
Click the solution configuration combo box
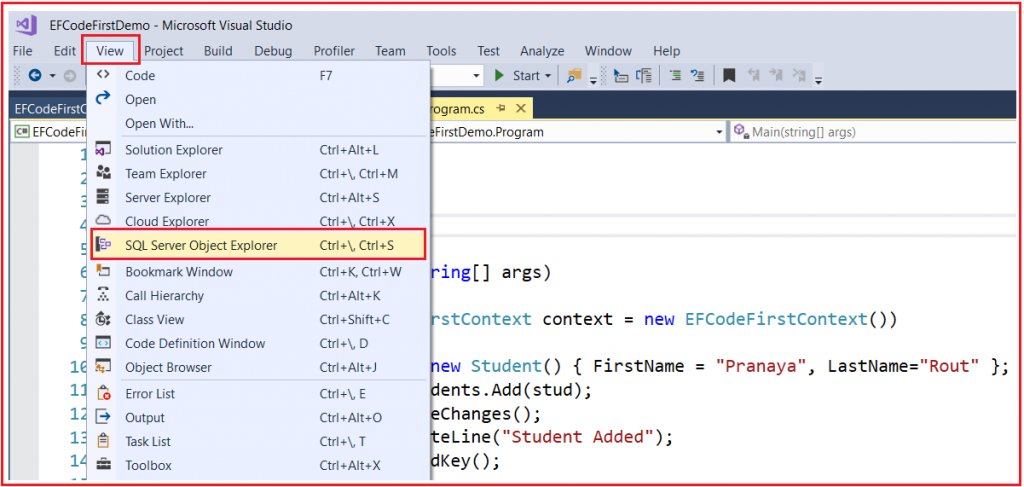(x=458, y=76)
